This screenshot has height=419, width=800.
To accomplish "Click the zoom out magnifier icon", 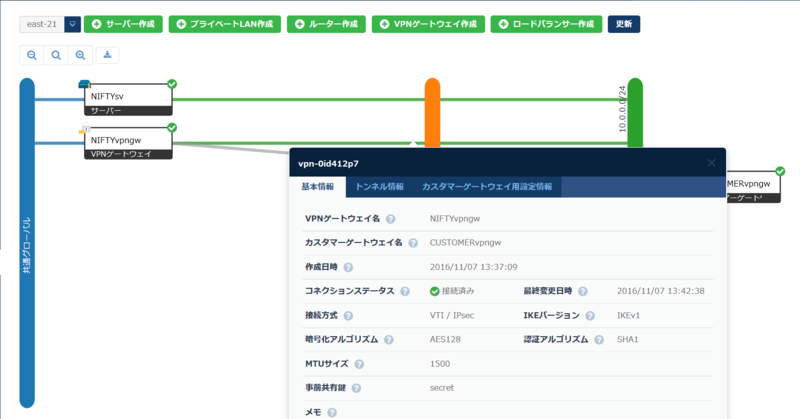I will click(x=32, y=55).
